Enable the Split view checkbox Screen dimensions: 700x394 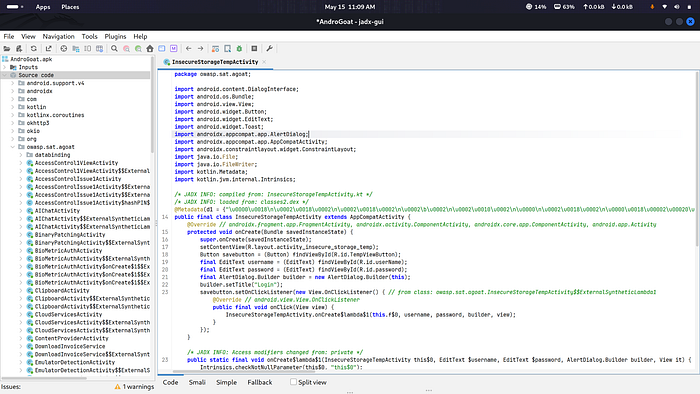click(x=293, y=382)
